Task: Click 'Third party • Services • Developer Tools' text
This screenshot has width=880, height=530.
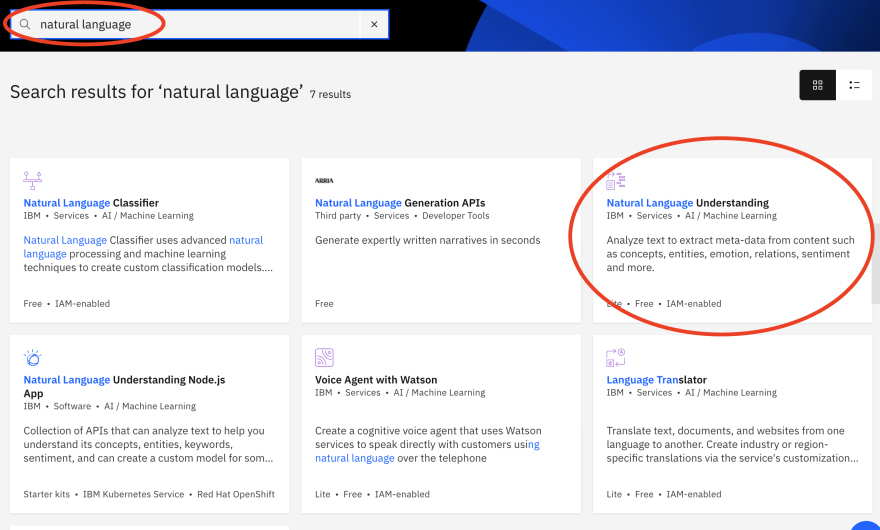Action: coord(402,216)
